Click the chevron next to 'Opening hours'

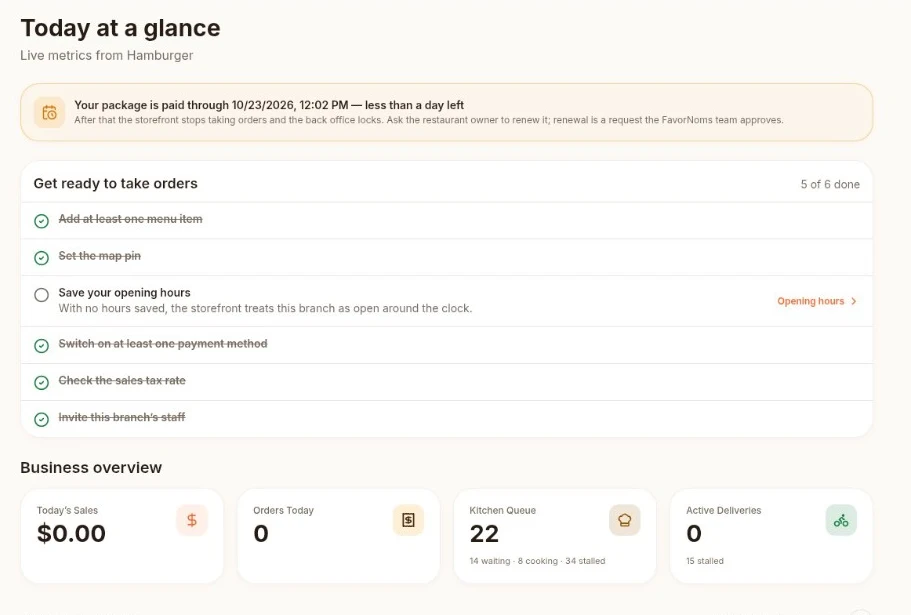coord(853,301)
